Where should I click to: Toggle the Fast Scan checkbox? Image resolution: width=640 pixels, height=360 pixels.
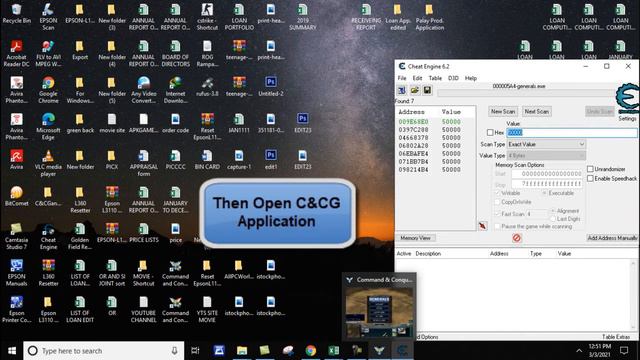click(497, 213)
